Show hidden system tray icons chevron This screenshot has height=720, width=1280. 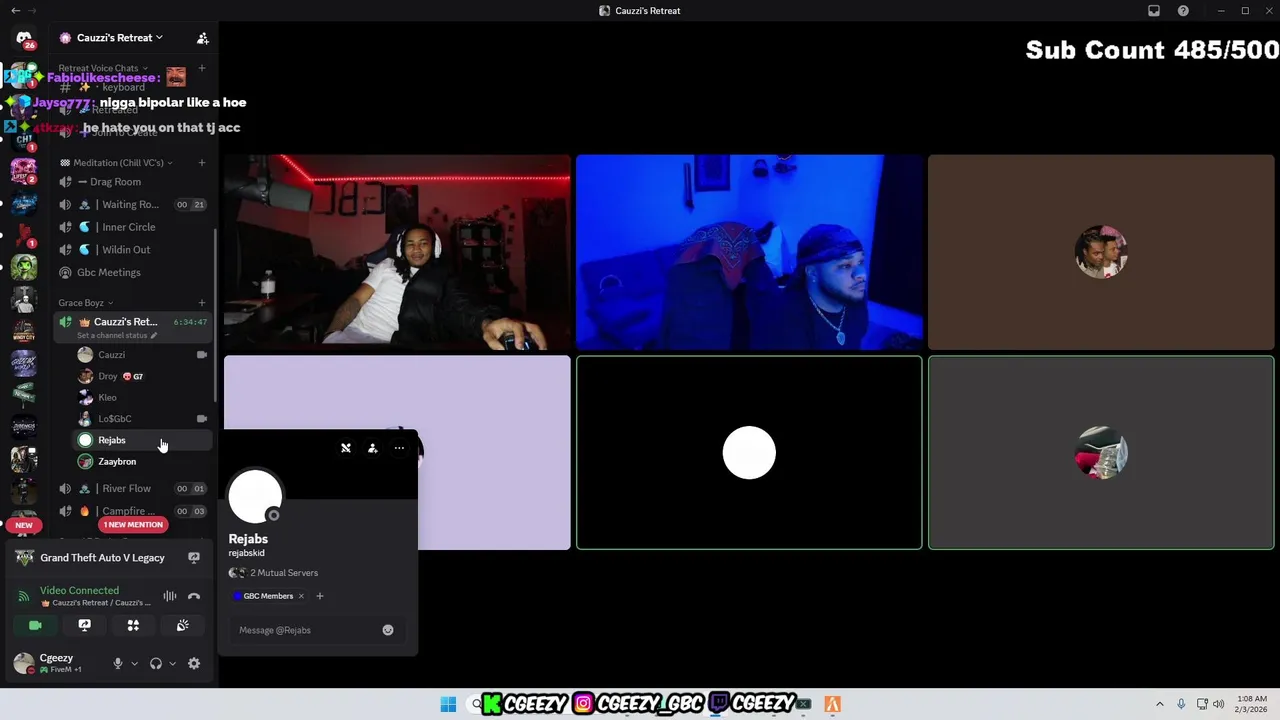coord(1159,704)
